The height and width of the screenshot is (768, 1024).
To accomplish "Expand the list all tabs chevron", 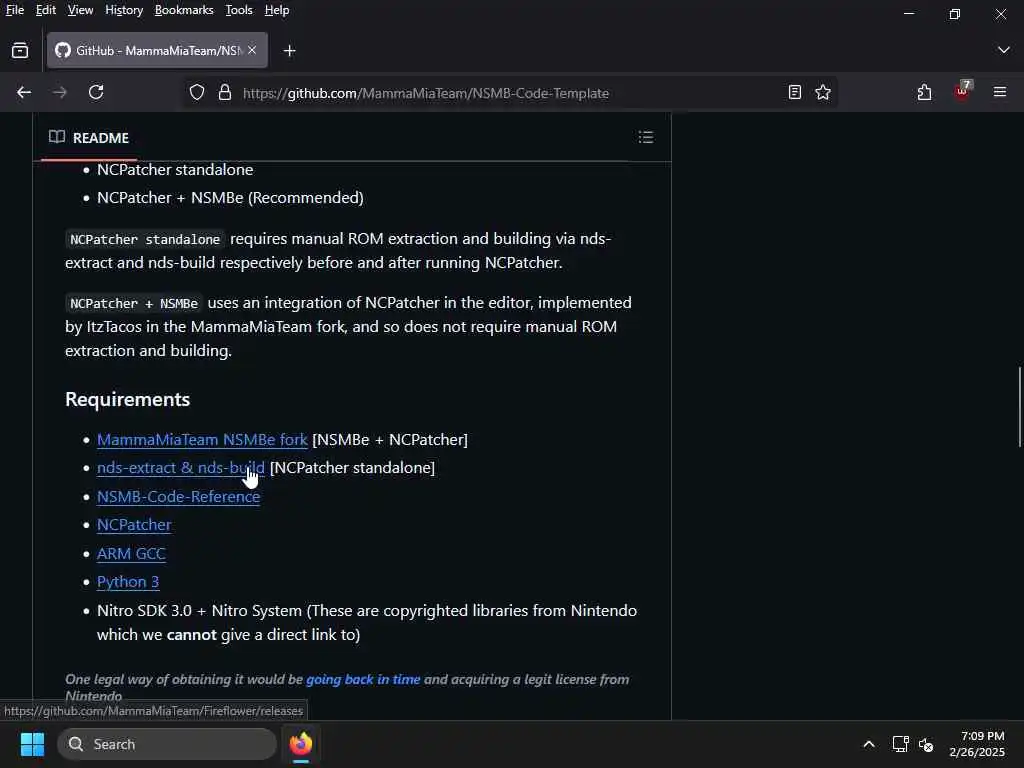I will coord(1003,50).
